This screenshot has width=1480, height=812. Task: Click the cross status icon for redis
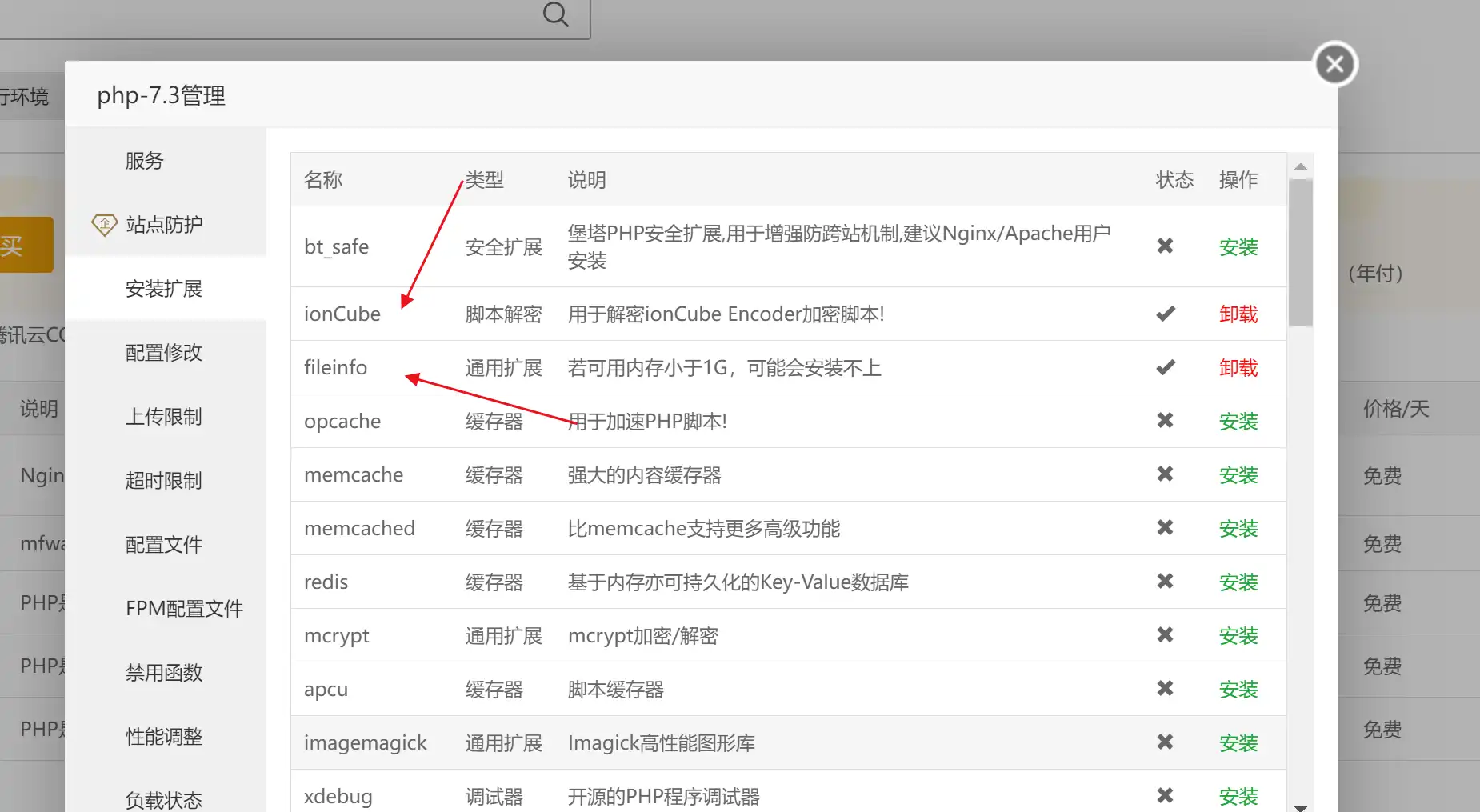click(1165, 582)
